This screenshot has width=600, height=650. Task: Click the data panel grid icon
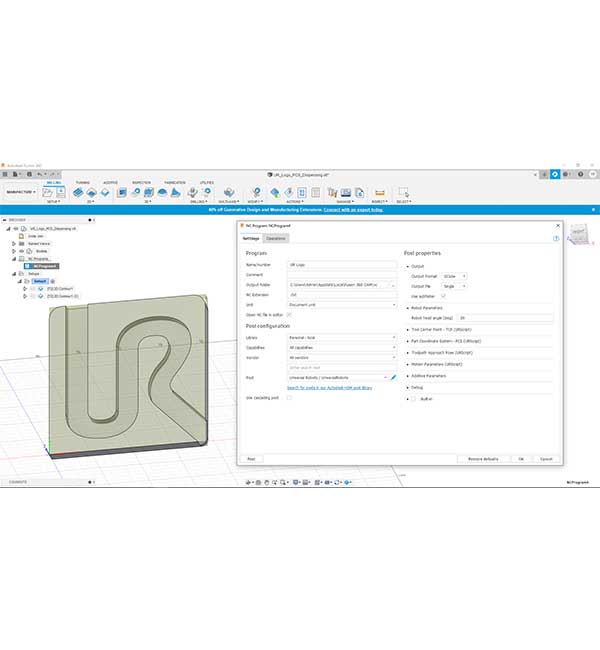click(5, 175)
